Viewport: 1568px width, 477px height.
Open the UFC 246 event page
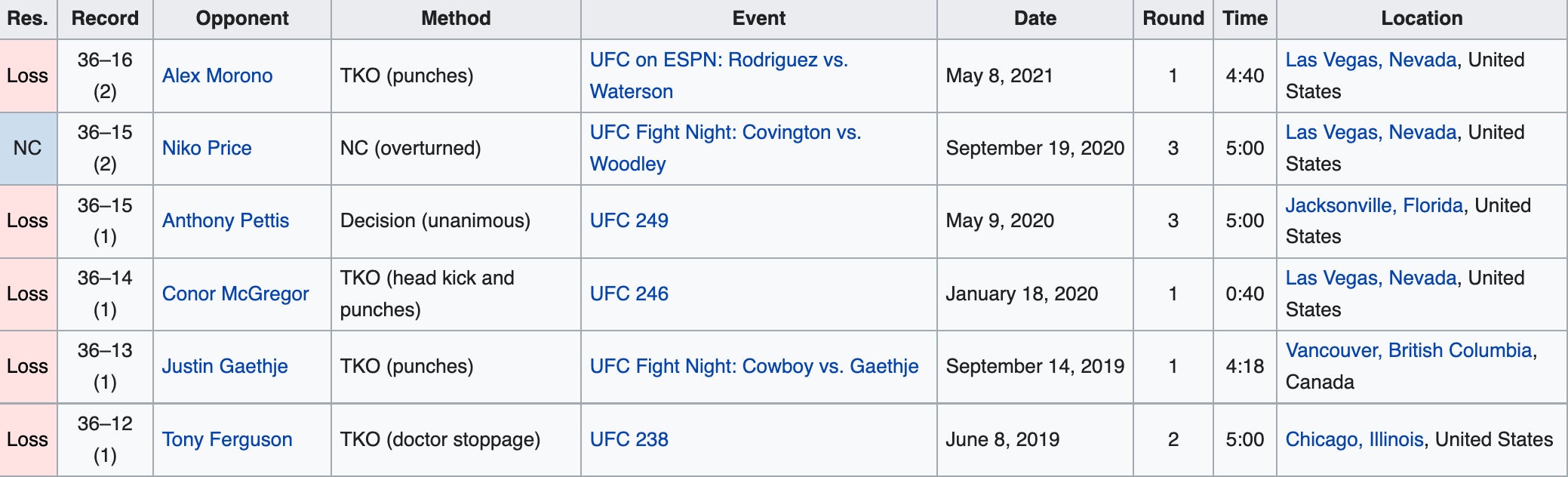(629, 294)
